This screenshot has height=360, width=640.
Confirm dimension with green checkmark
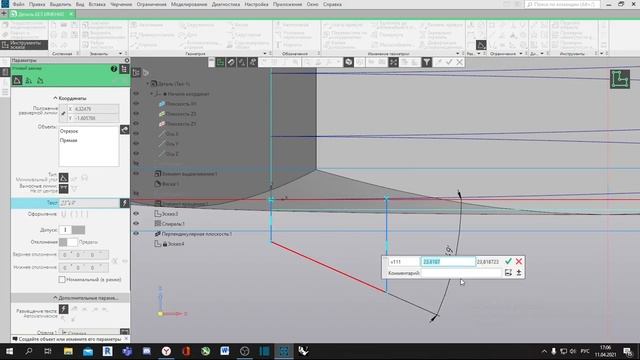pyautogui.click(x=508, y=261)
